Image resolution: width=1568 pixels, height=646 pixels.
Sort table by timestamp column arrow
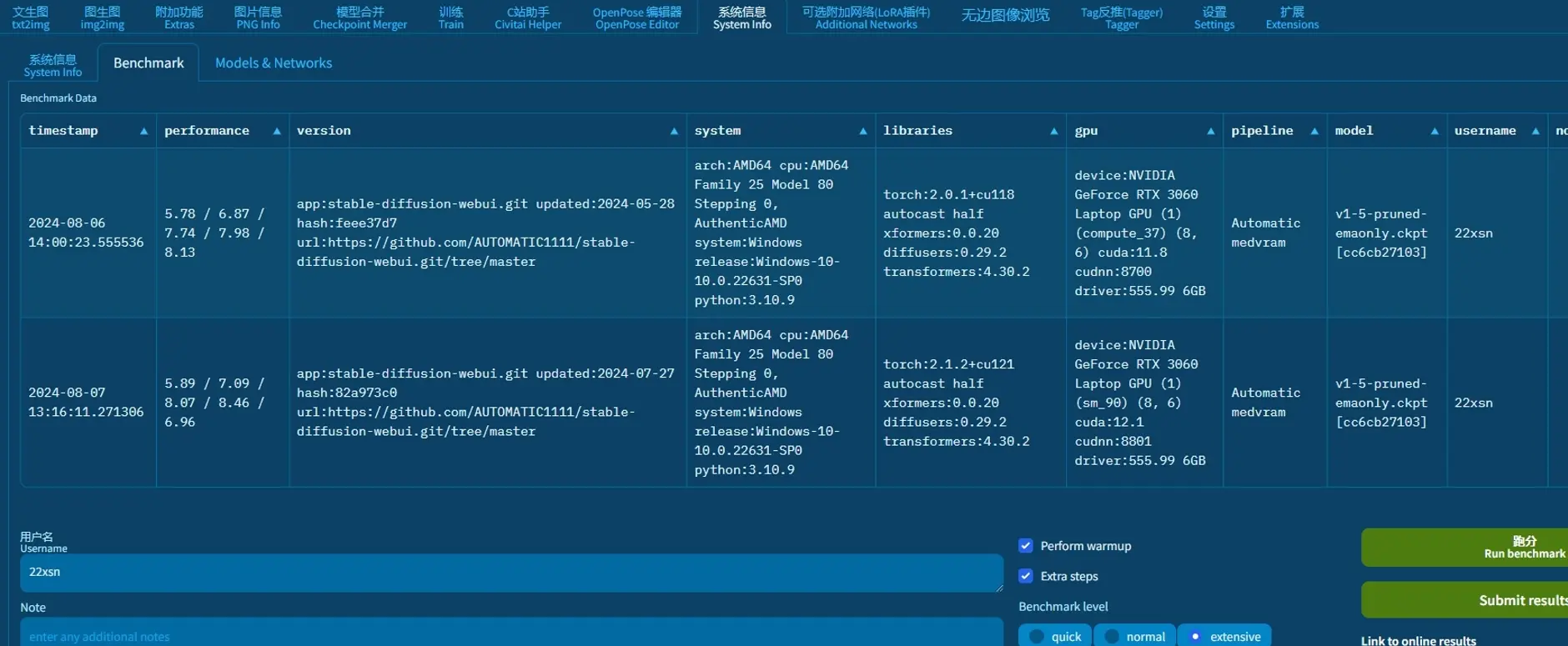pos(143,132)
